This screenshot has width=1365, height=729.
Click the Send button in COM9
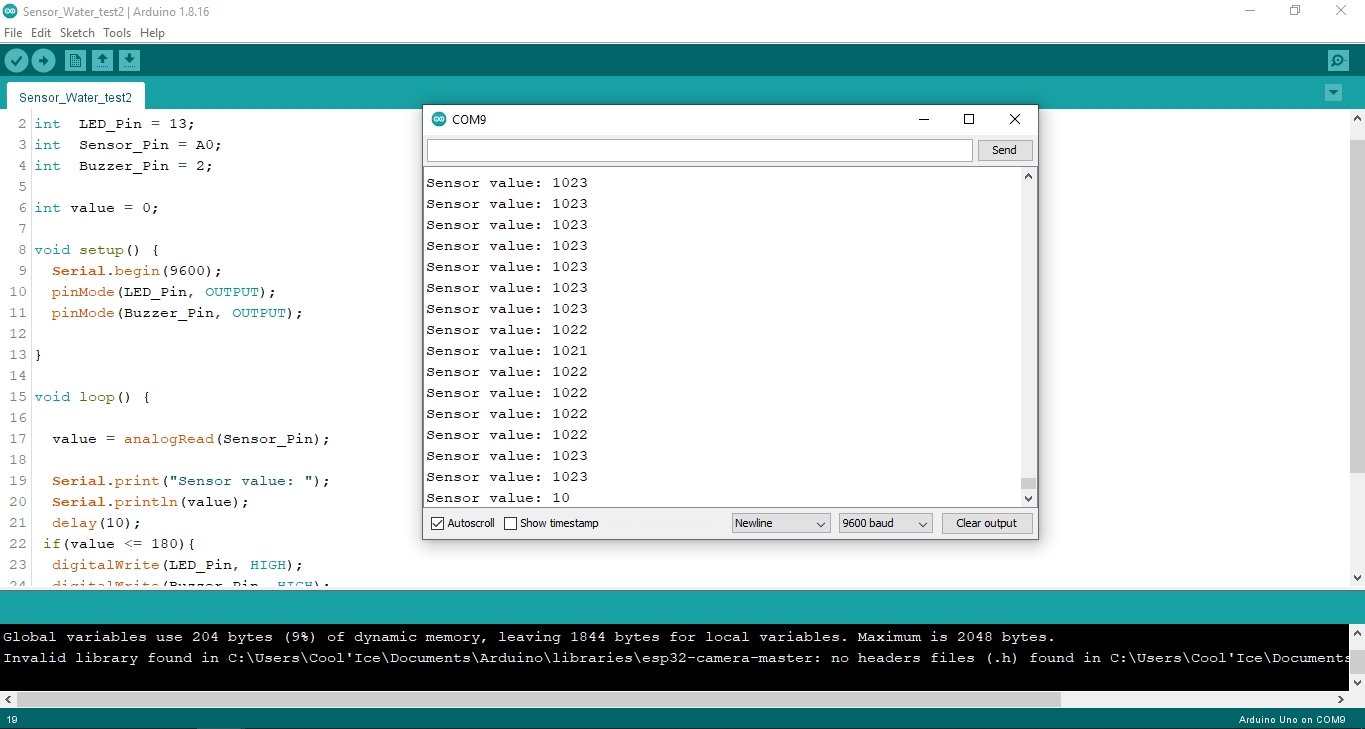click(1005, 150)
